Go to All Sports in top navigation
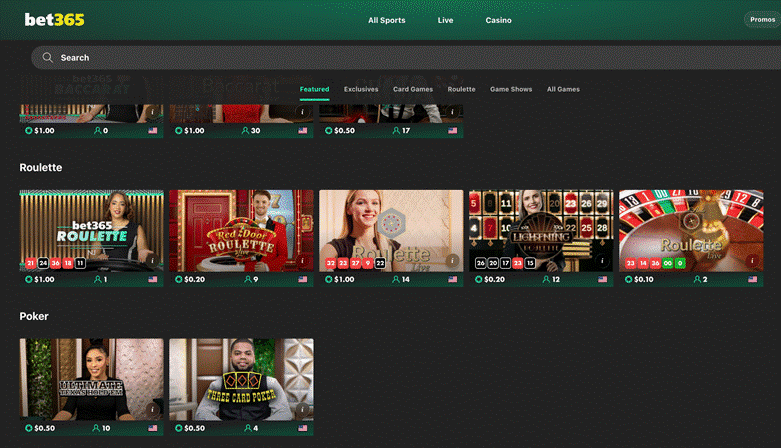The width and height of the screenshot is (781, 448). point(387,20)
